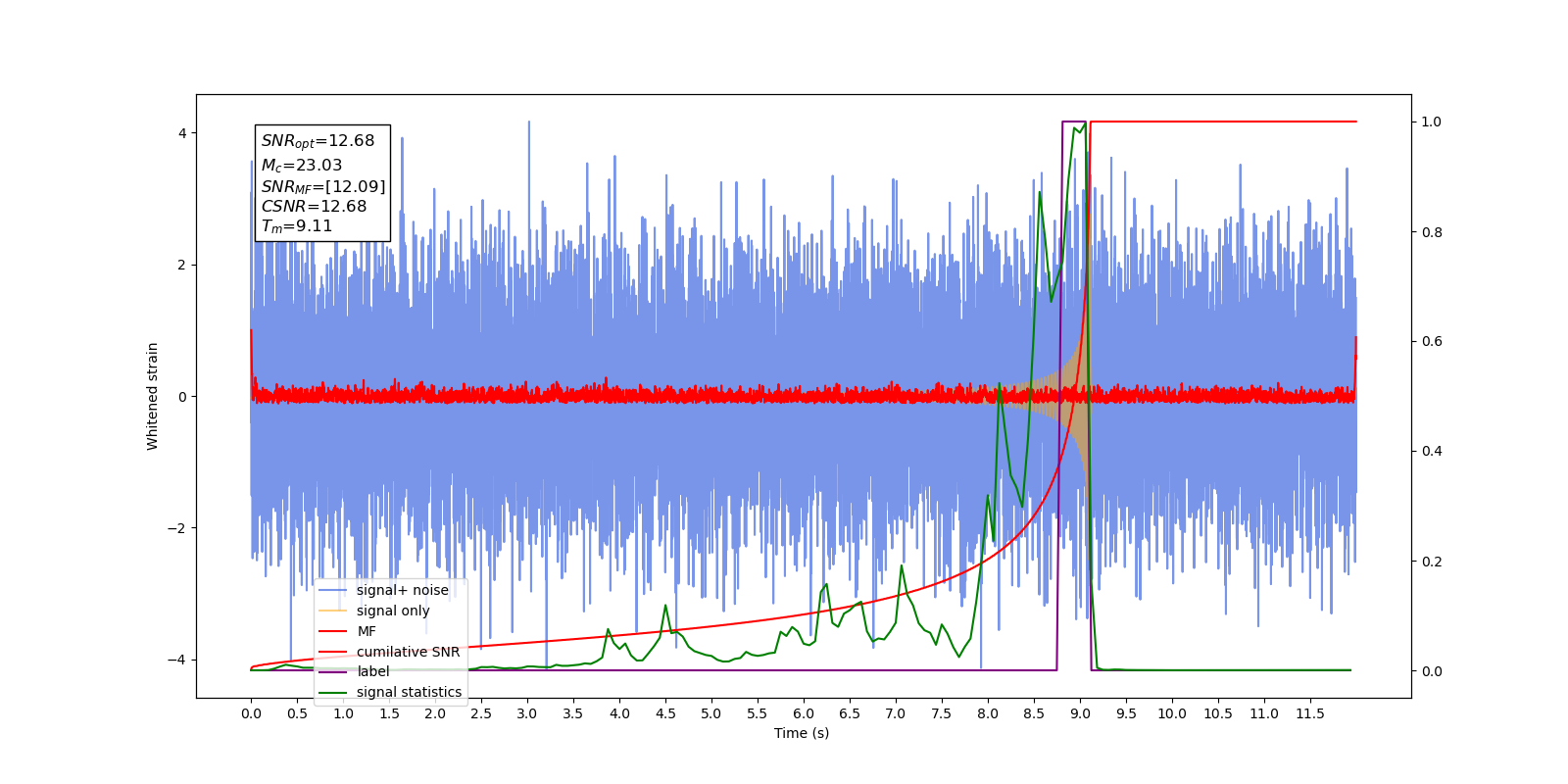Click the 11.0 tick on the time axis
Viewport: 1568px width, 784px height.
click(1264, 713)
